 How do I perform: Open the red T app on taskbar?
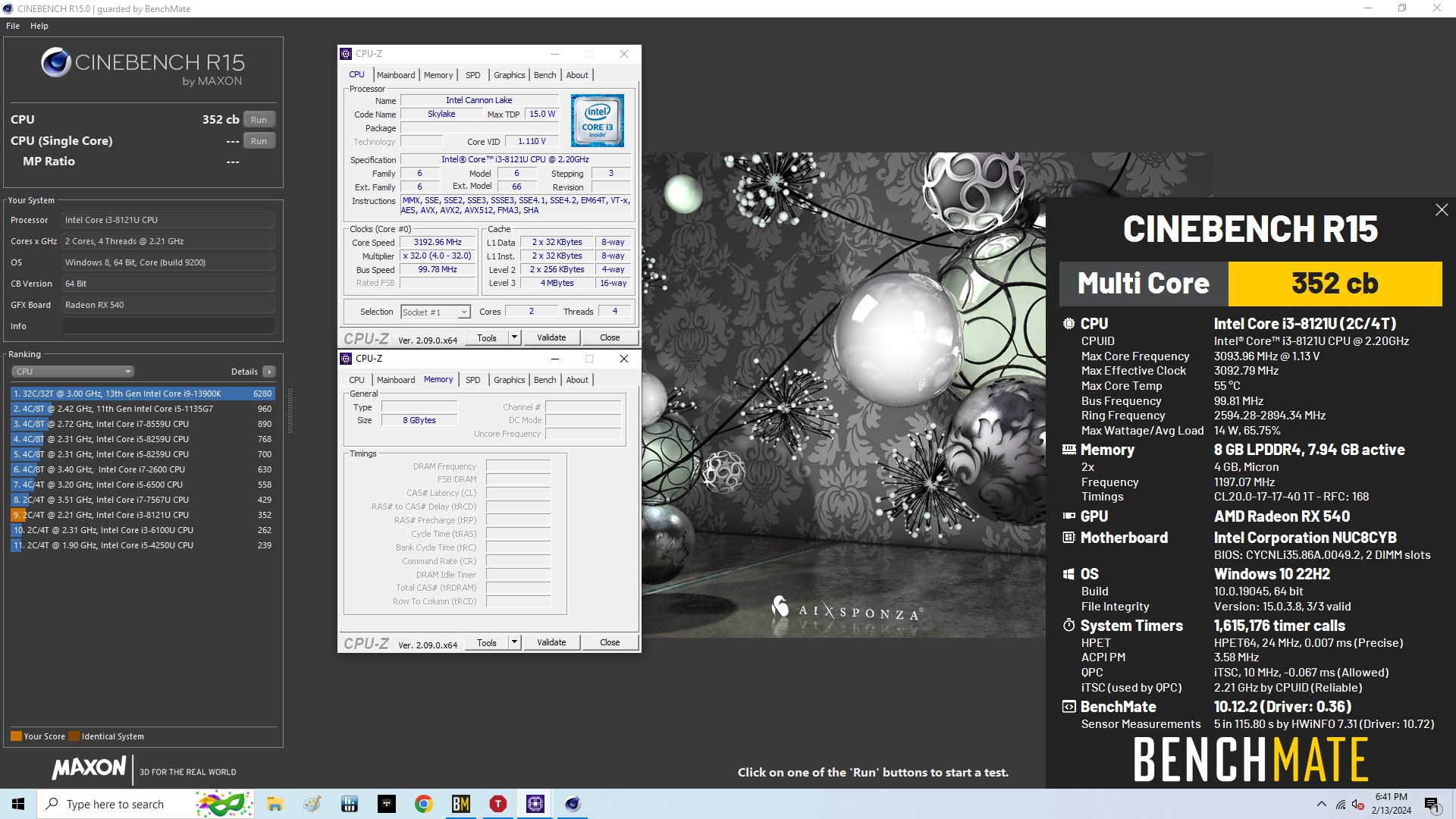coord(498,804)
